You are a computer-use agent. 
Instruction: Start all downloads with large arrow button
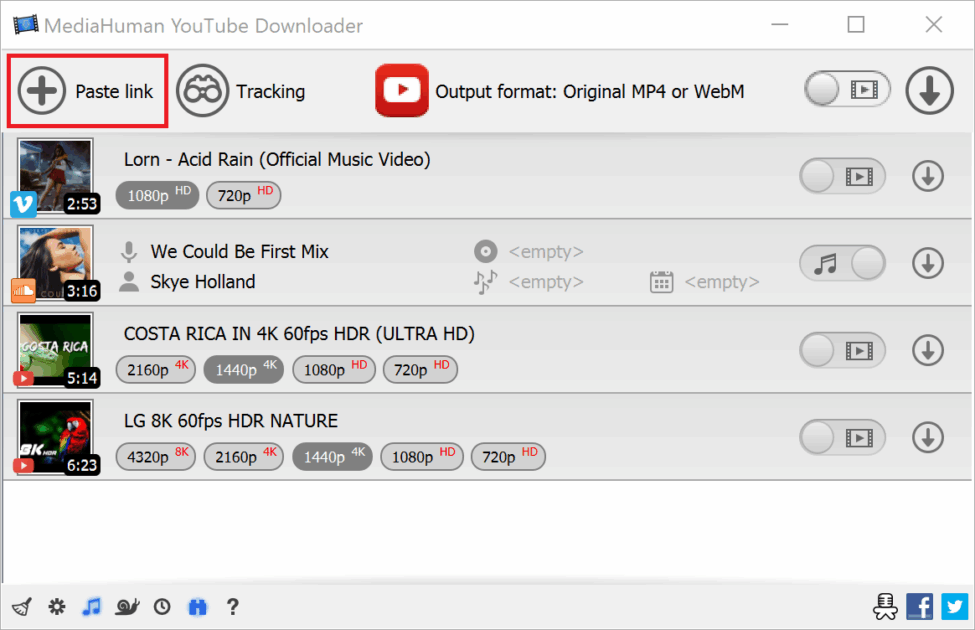929,91
